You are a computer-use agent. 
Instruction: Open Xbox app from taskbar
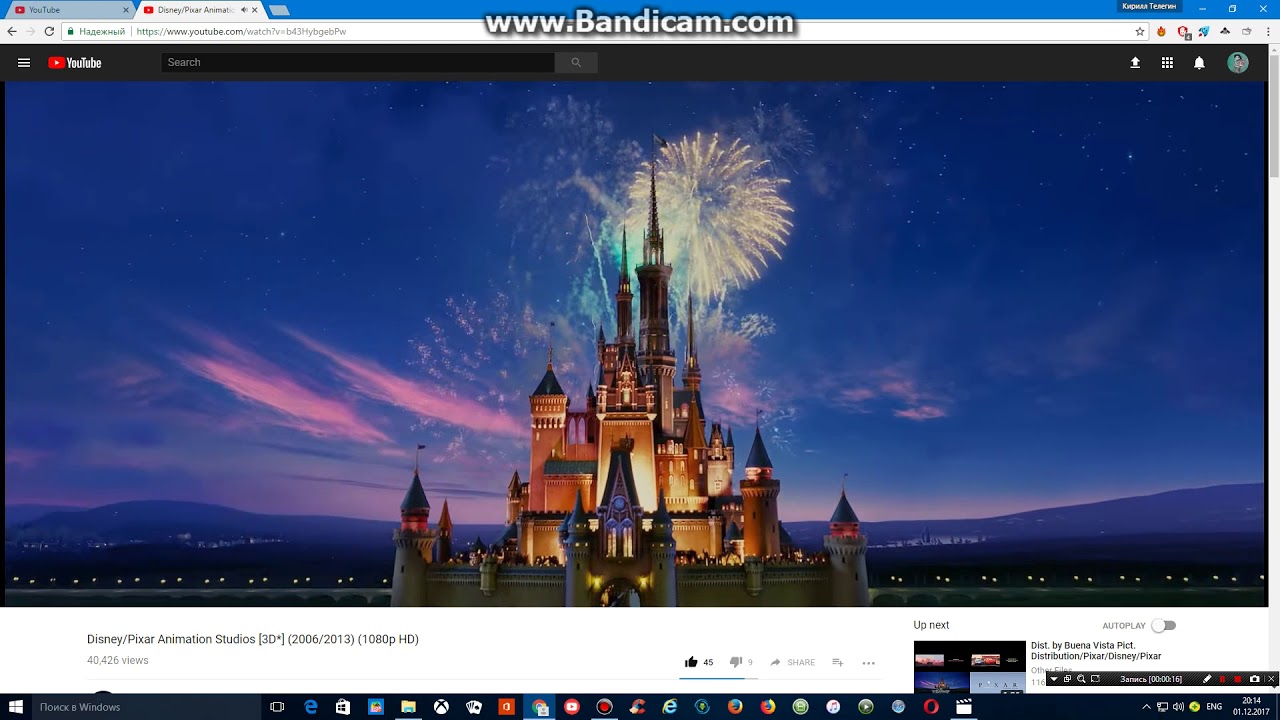click(x=441, y=707)
